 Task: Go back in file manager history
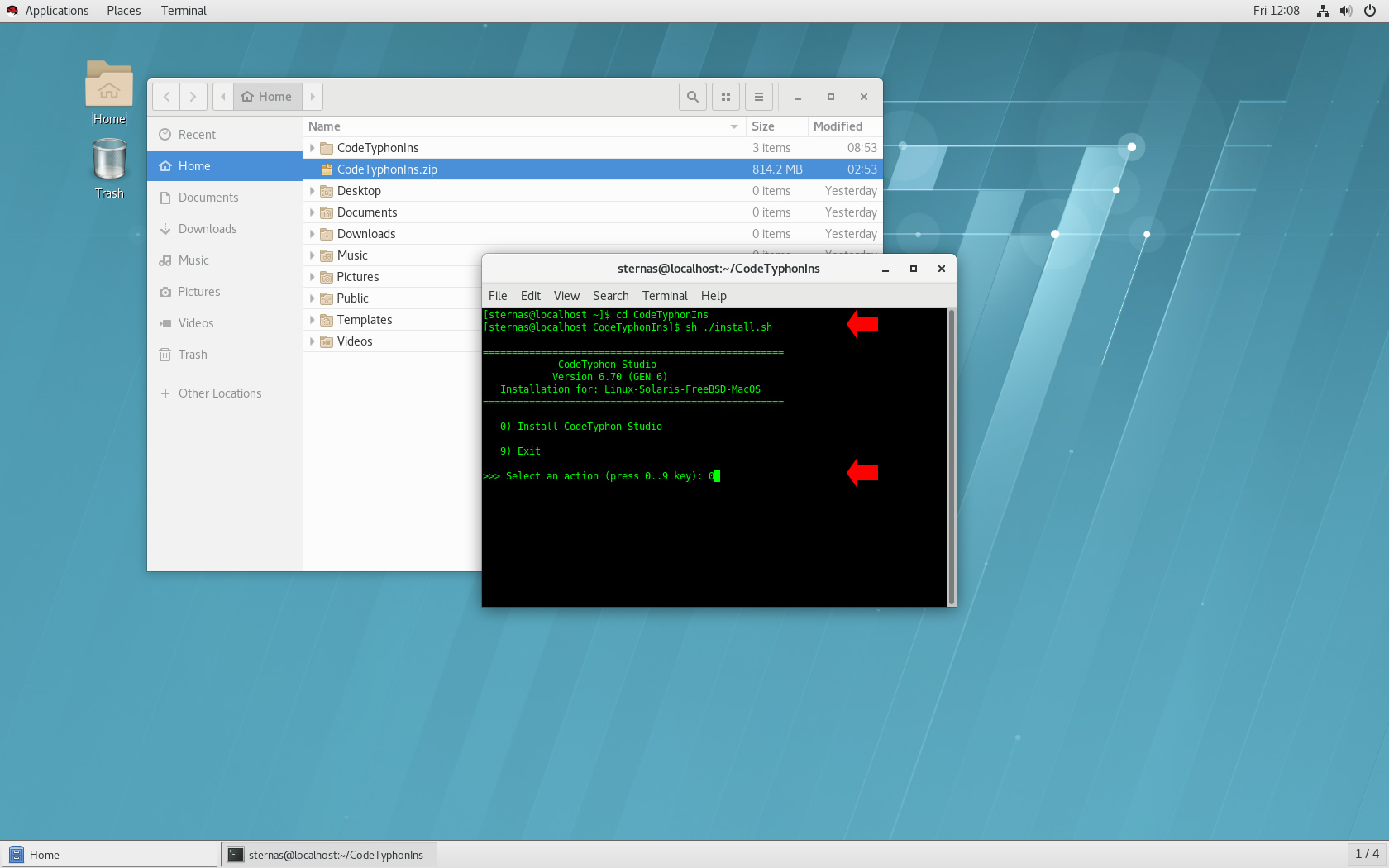click(x=166, y=97)
